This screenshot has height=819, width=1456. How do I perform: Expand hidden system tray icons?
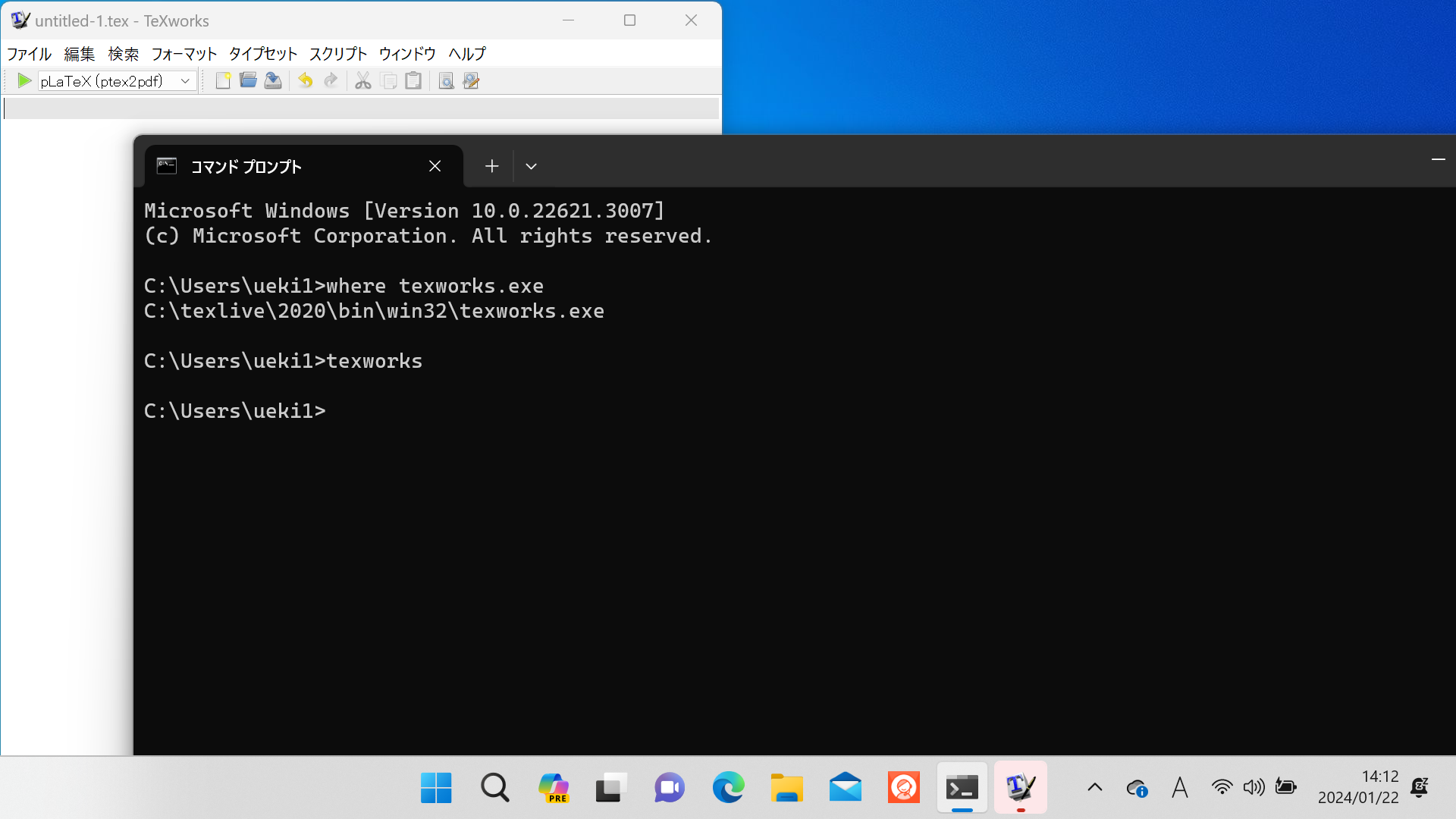pos(1094,787)
